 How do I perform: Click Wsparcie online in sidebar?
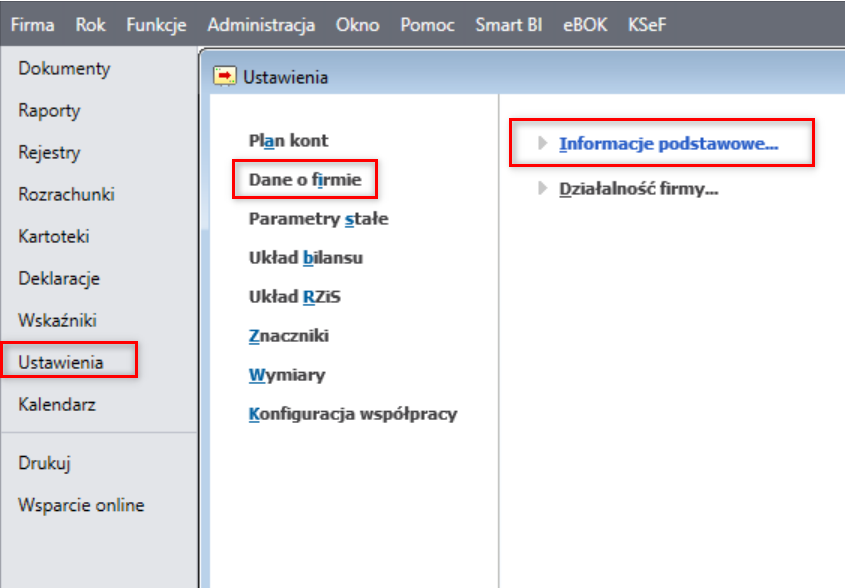tap(81, 505)
